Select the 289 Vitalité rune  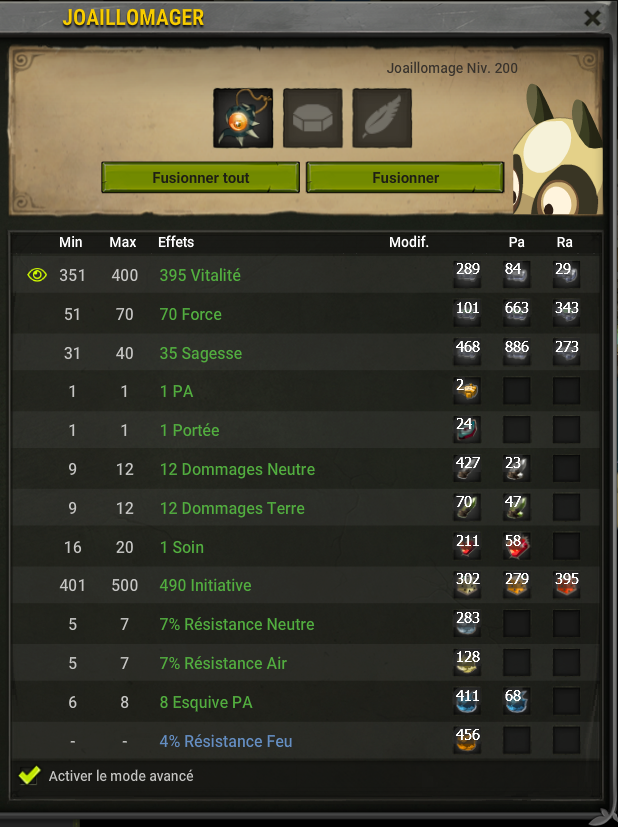click(x=467, y=274)
